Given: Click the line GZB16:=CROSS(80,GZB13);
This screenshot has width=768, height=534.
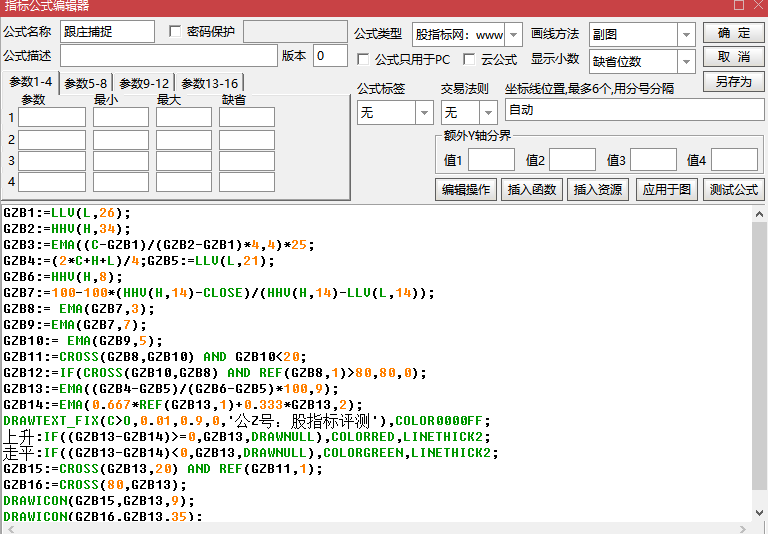Looking at the screenshot, I should [x=95, y=485].
